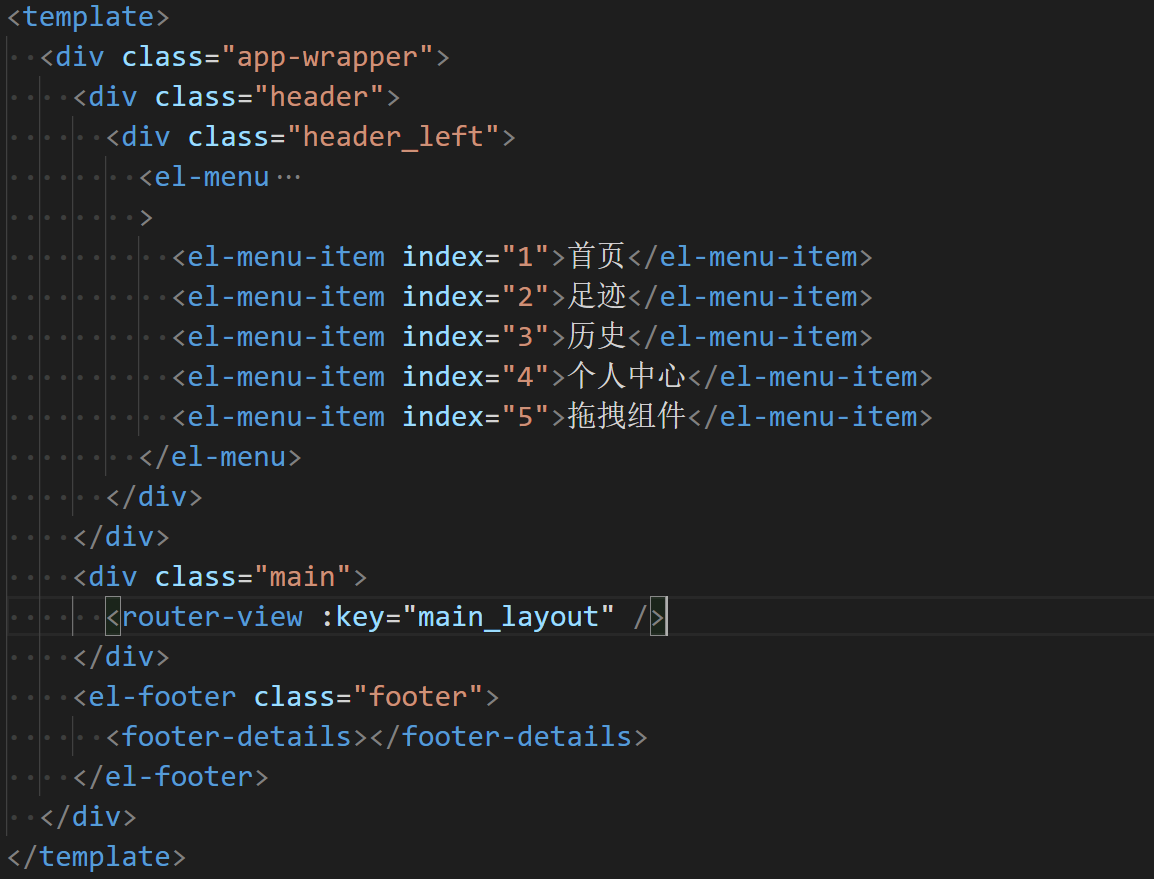Click the closing footer-details tag
The image size is (1154, 879).
click(x=509, y=737)
